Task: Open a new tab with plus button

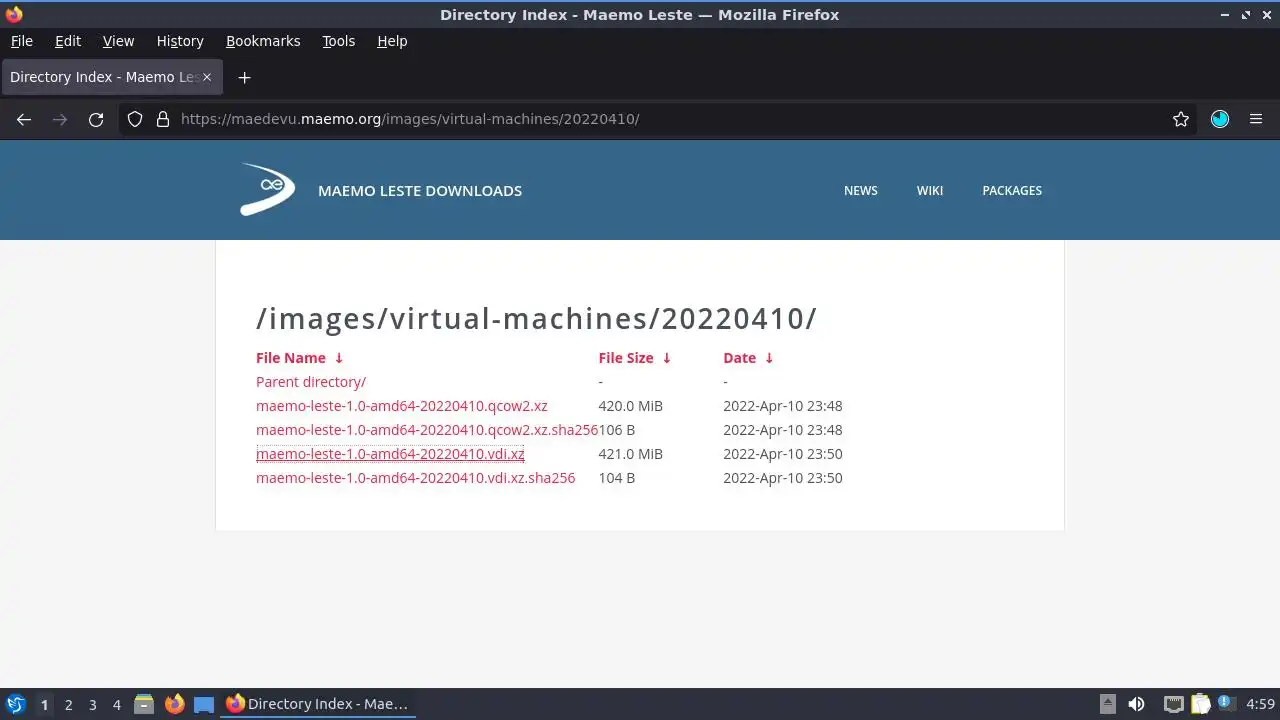Action: pos(244,77)
